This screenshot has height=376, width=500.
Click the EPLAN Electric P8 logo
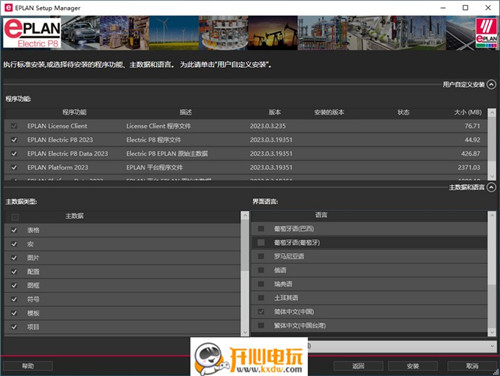coord(32,33)
